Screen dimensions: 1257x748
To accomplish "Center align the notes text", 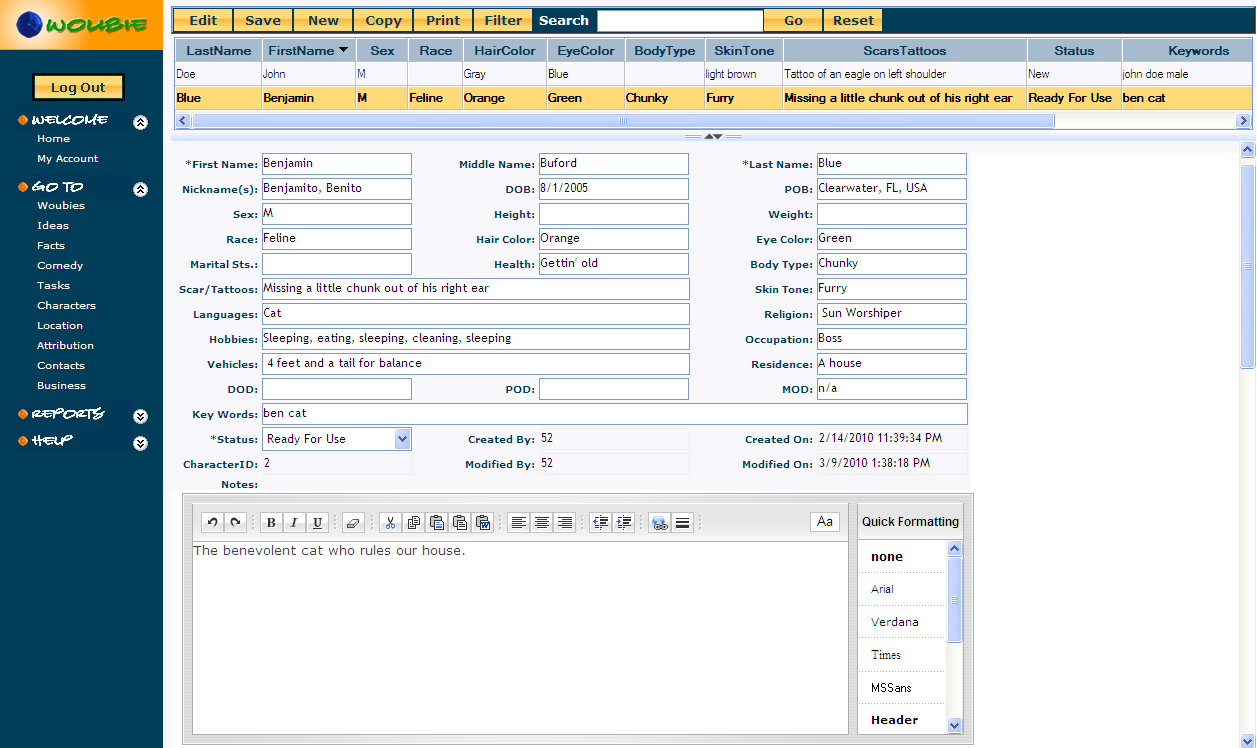I will pyautogui.click(x=541, y=522).
